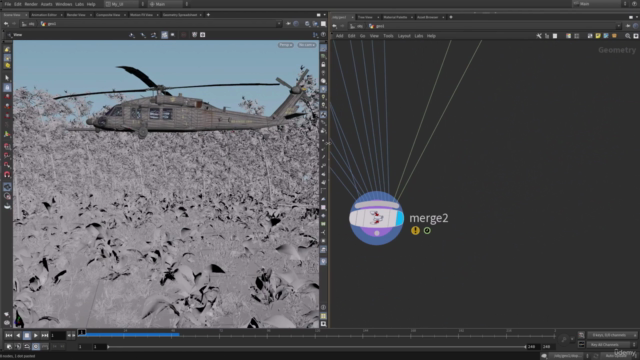Stop playback
The width and height of the screenshot is (640, 360).
[x=27, y=336]
